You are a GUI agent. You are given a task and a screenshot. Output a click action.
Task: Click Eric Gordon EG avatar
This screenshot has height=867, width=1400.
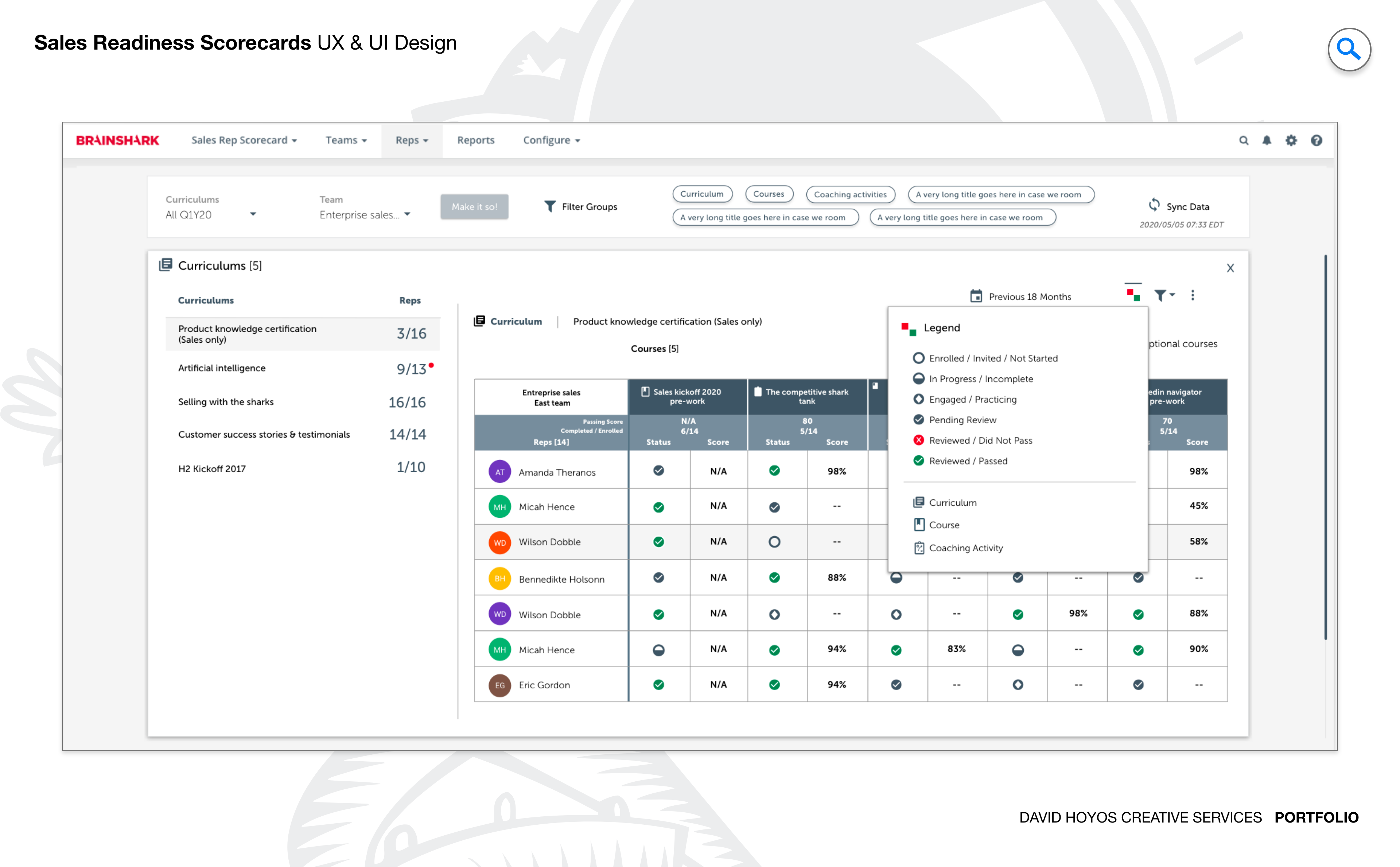[499, 685]
